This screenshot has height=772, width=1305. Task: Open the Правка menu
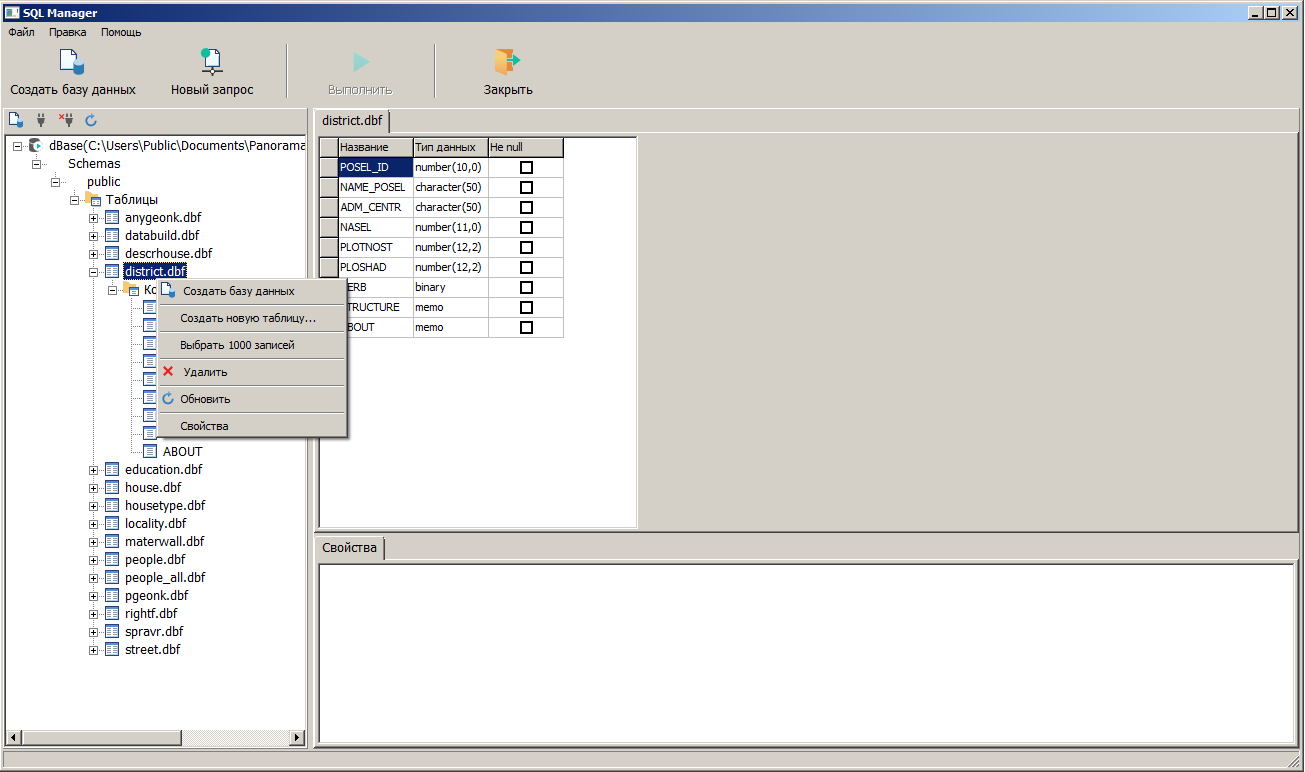67,32
